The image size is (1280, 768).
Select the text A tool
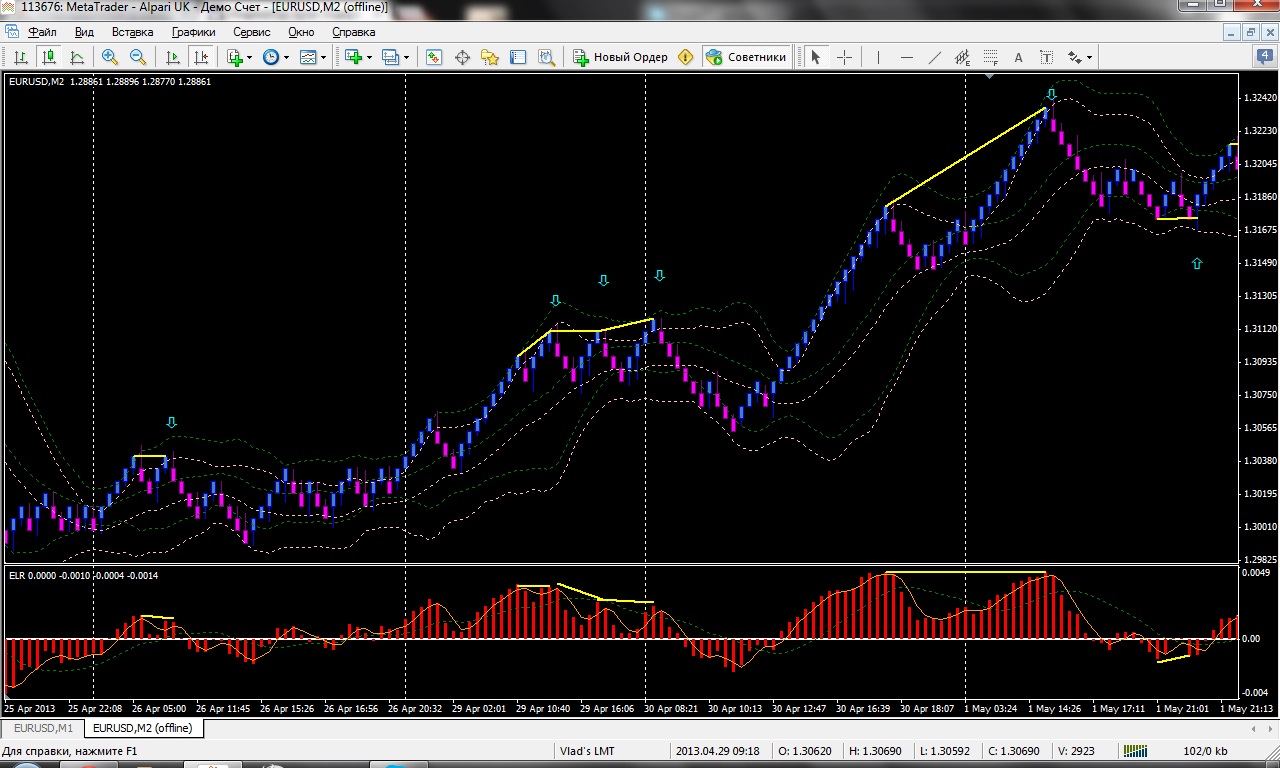pyautogui.click(x=1018, y=57)
